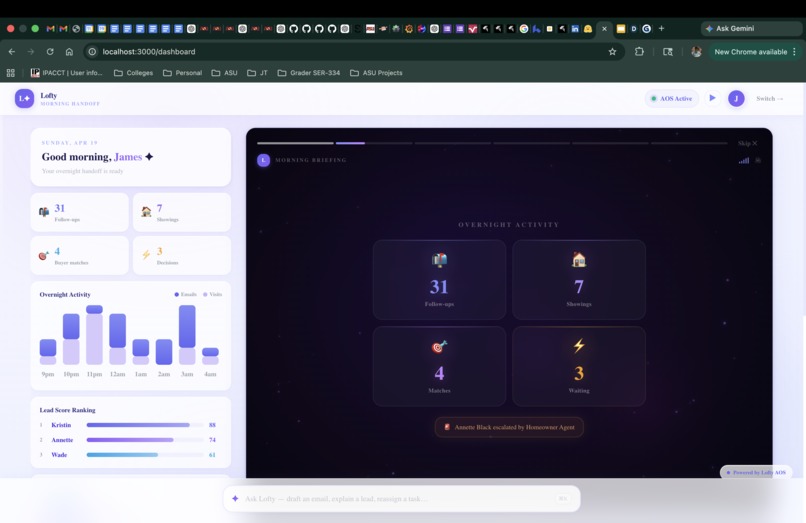
Task: Close the active dashboard tab
Action: click(x=604, y=29)
